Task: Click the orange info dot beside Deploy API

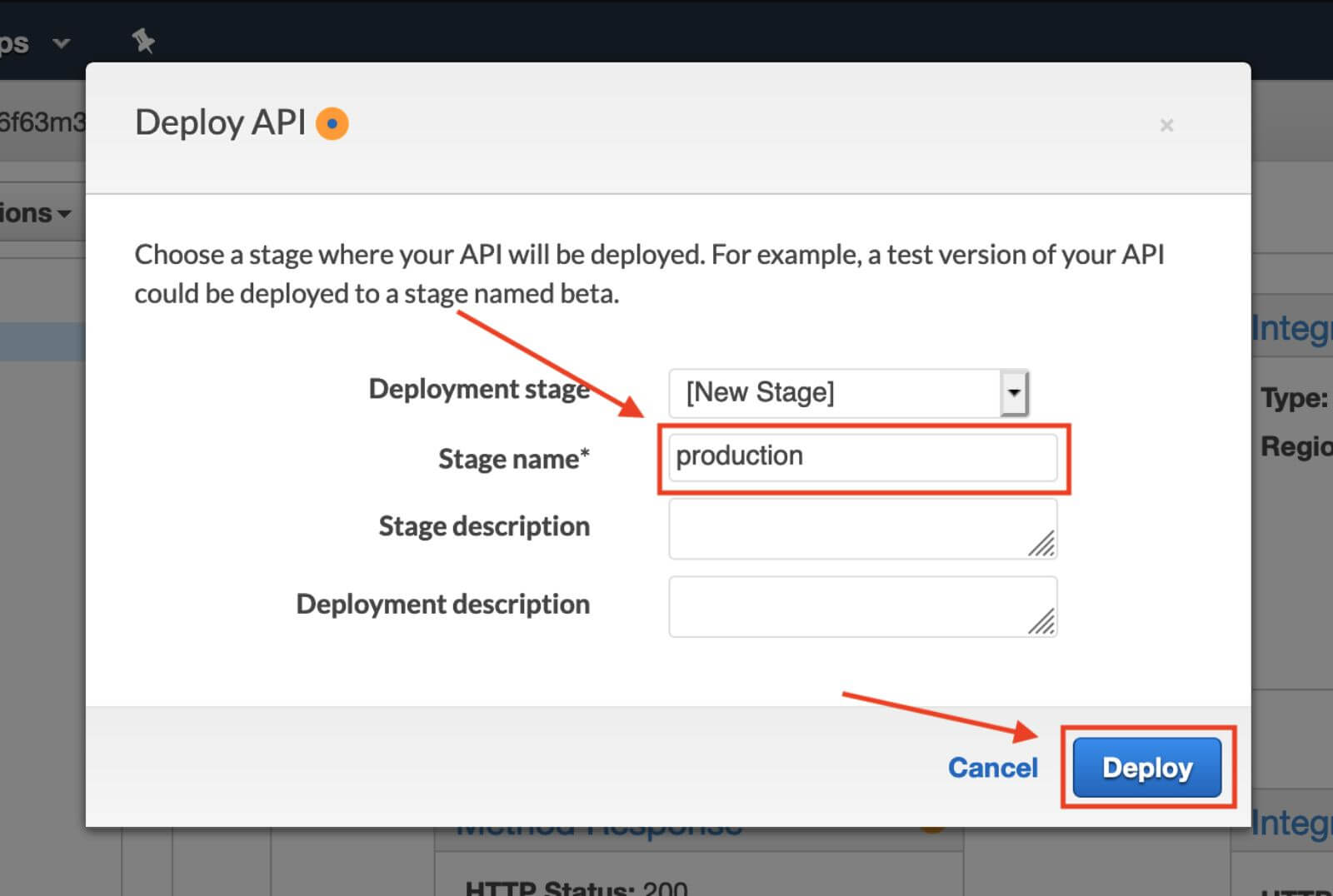Action: [332, 123]
